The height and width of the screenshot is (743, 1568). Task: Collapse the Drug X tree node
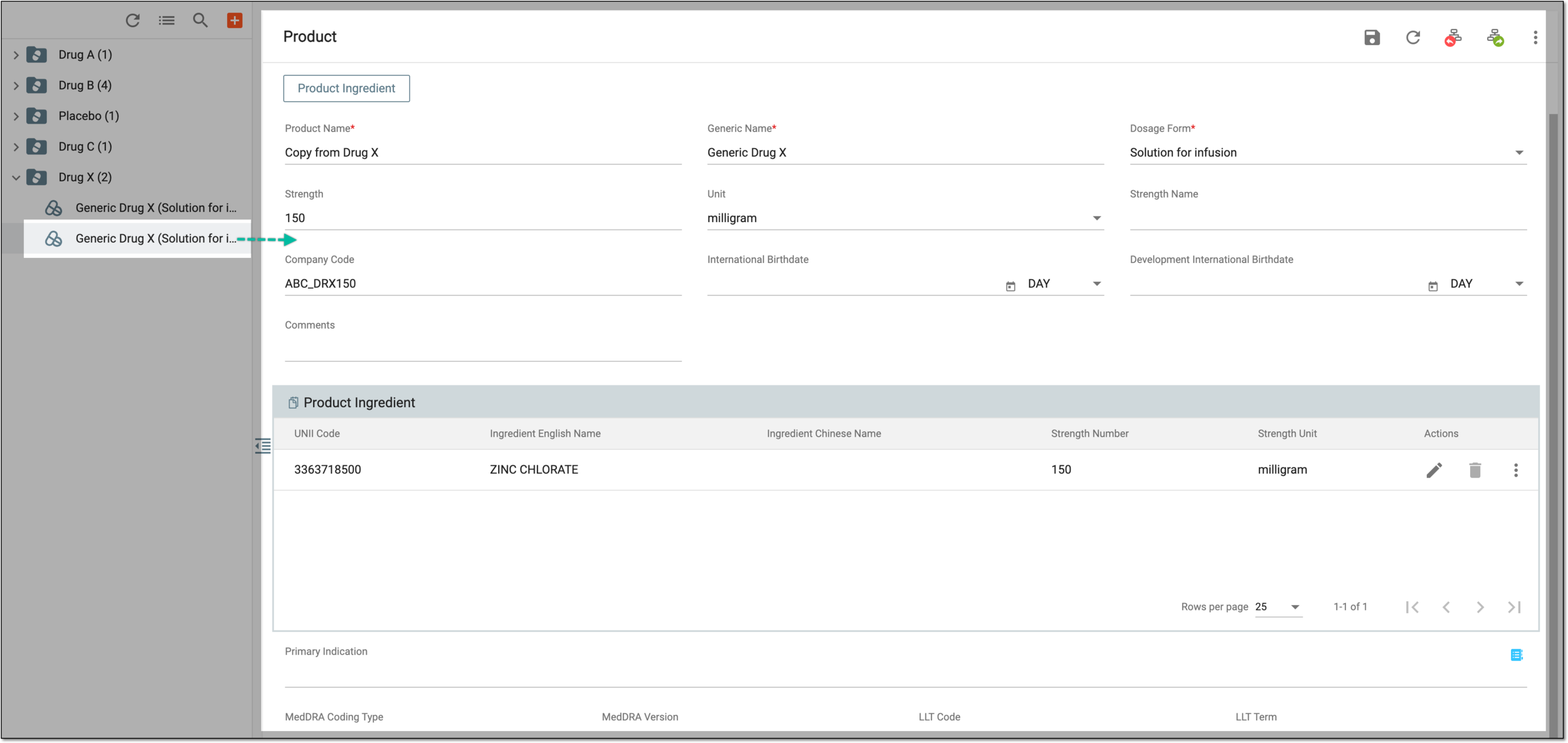tap(16, 178)
